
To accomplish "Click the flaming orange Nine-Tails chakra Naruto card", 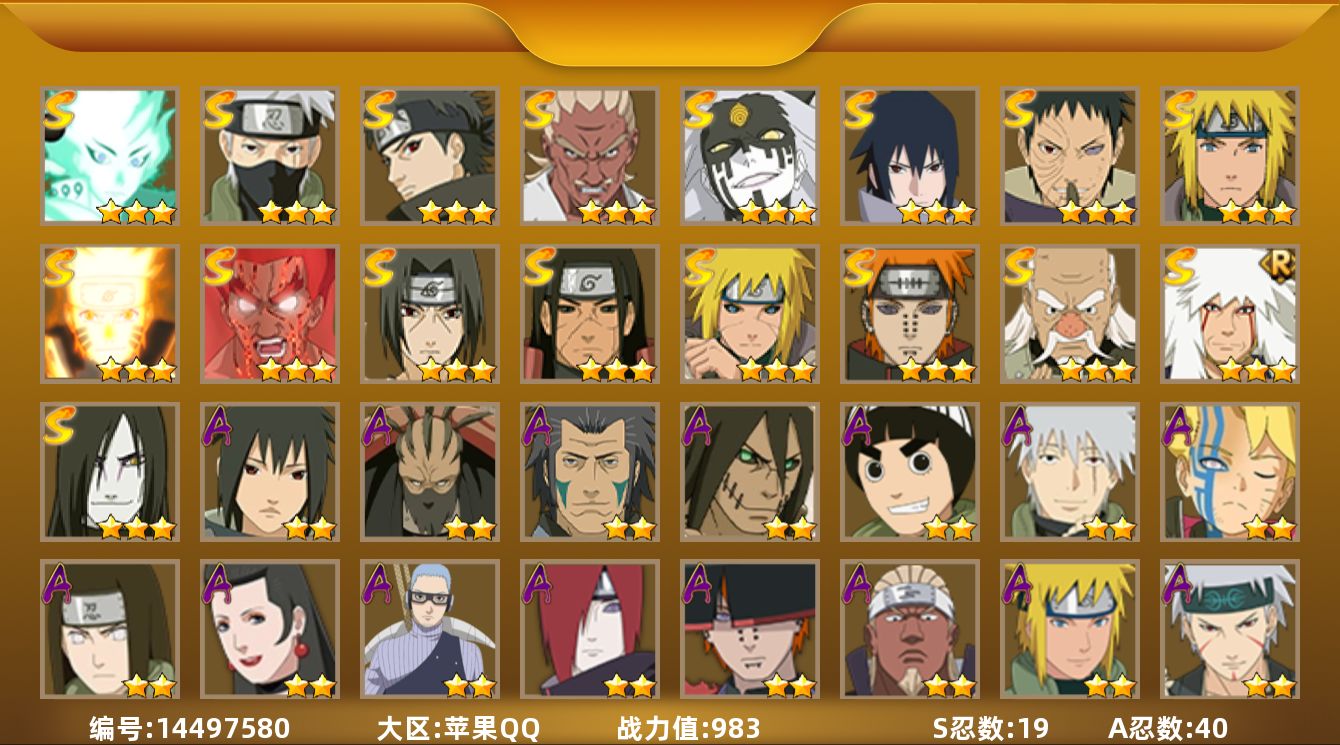I will tap(109, 314).
